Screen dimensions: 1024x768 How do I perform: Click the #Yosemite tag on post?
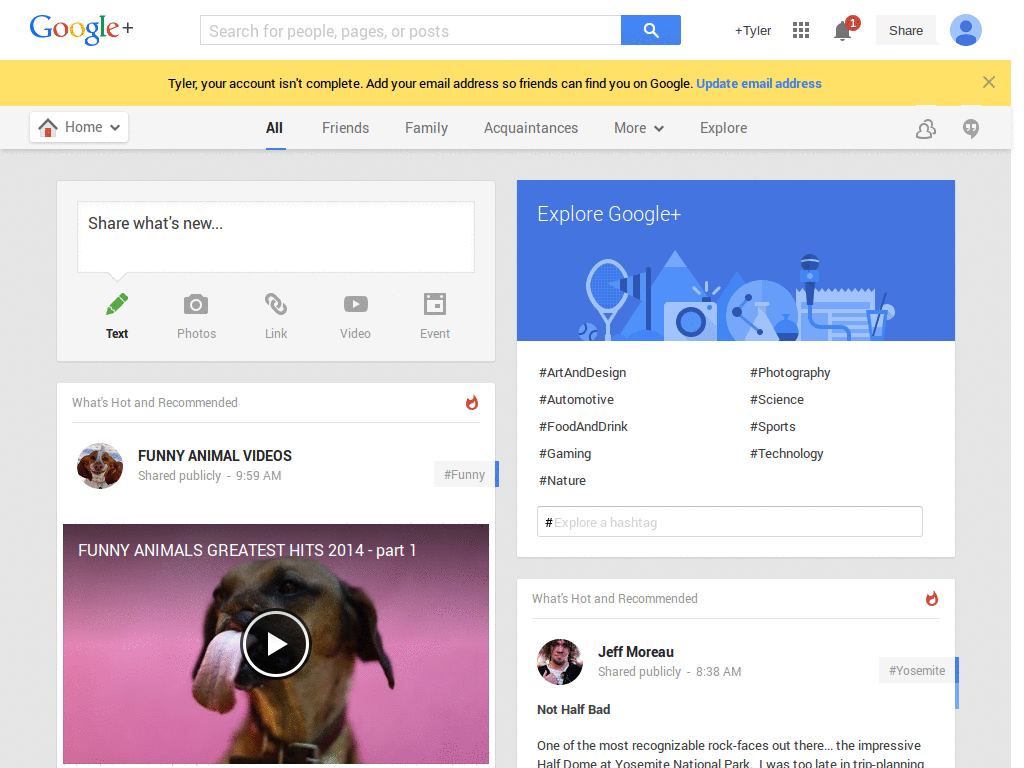coord(917,670)
